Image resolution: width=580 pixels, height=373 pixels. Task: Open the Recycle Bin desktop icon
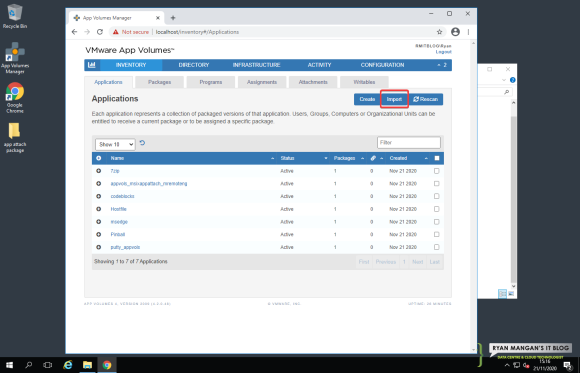click(x=15, y=16)
